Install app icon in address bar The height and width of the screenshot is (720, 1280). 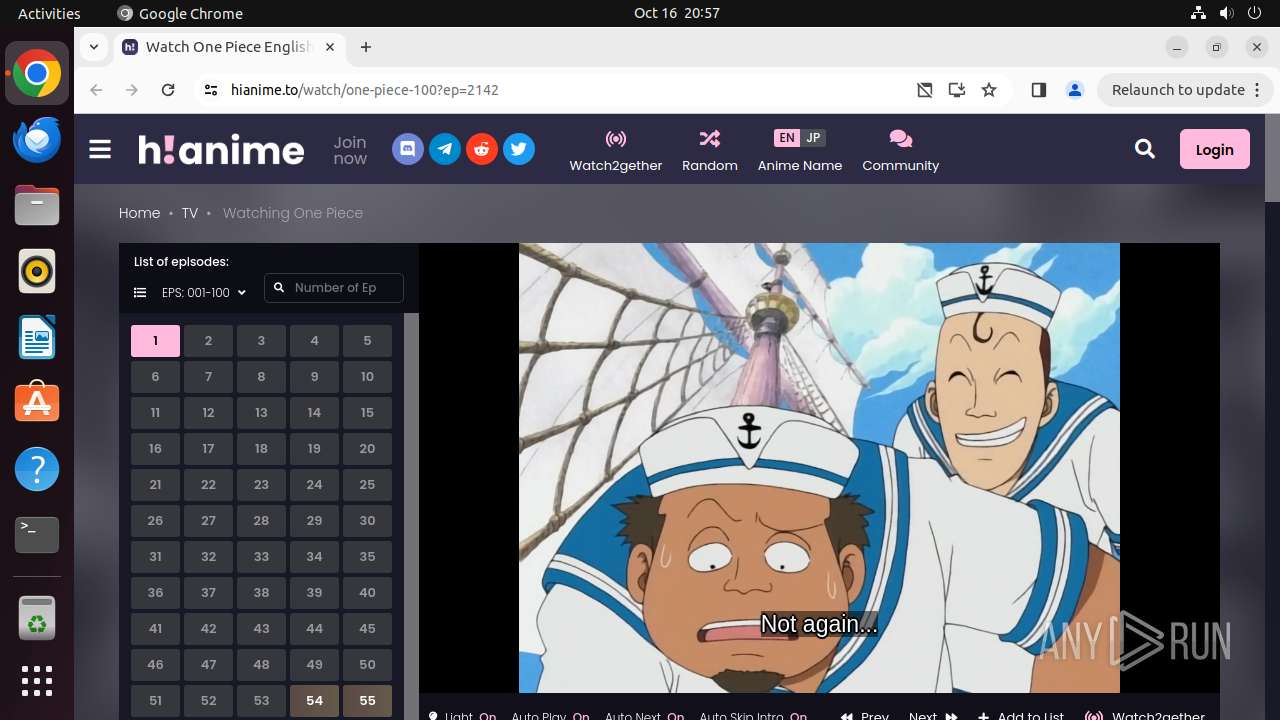pyautogui.click(x=957, y=90)
